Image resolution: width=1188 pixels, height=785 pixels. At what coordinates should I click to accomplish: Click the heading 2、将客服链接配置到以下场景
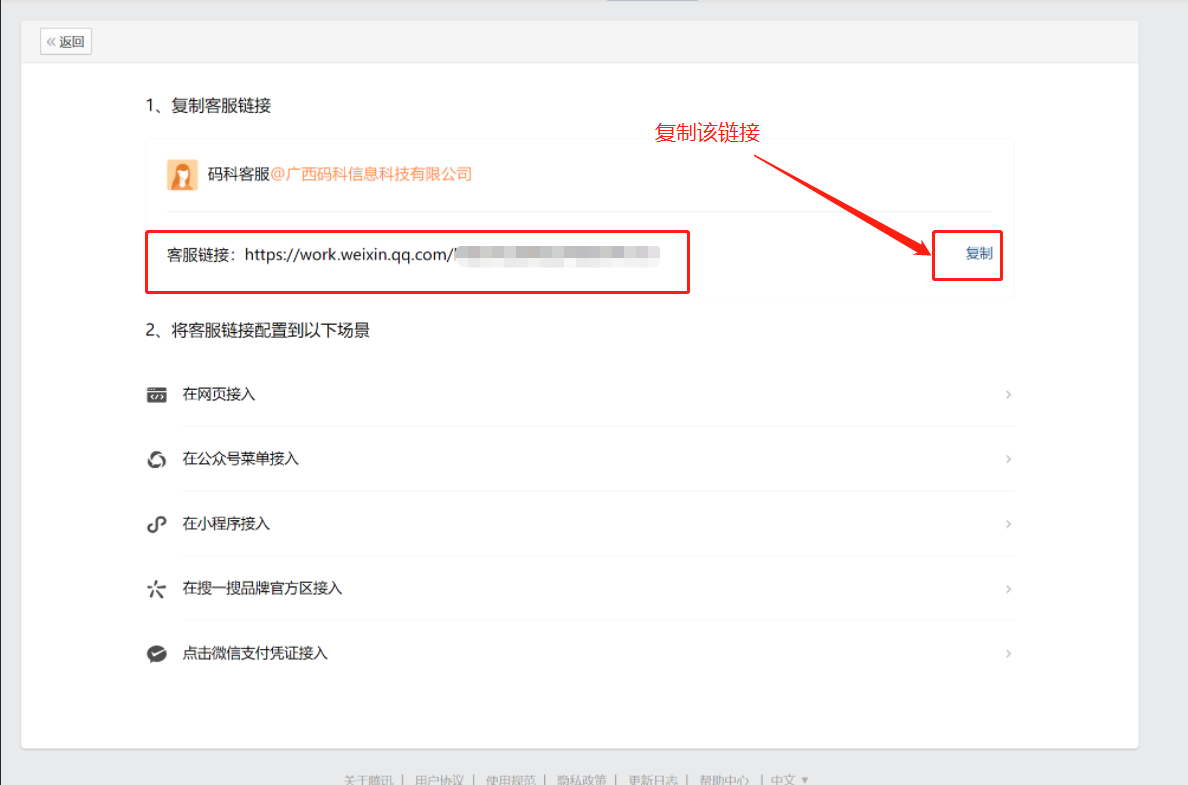pyautogui.click(x=258, y=331)
